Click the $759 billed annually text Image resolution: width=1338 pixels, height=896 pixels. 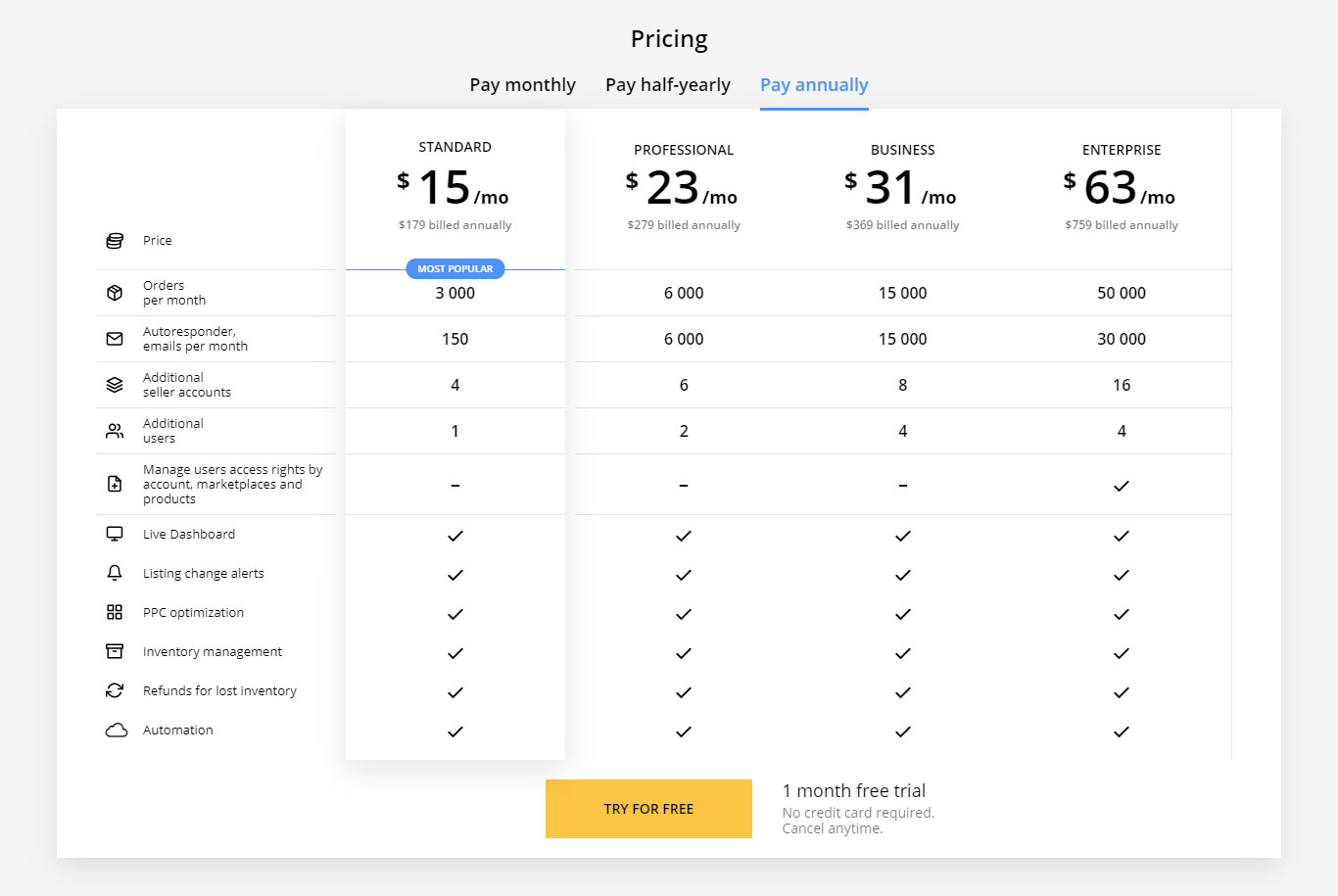click(x=1122, y=225)
